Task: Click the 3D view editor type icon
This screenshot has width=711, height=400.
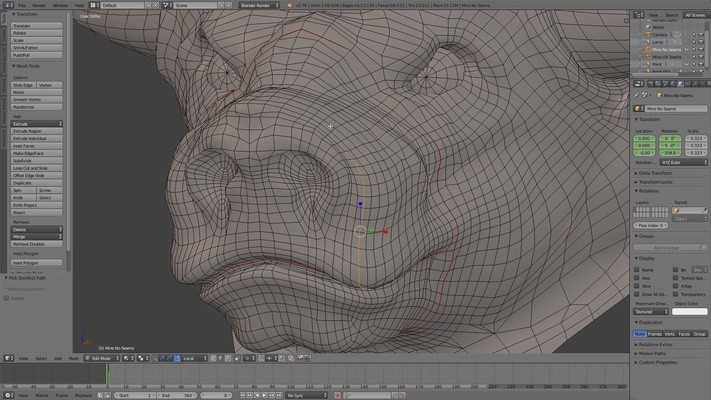Action: point(7,357)
